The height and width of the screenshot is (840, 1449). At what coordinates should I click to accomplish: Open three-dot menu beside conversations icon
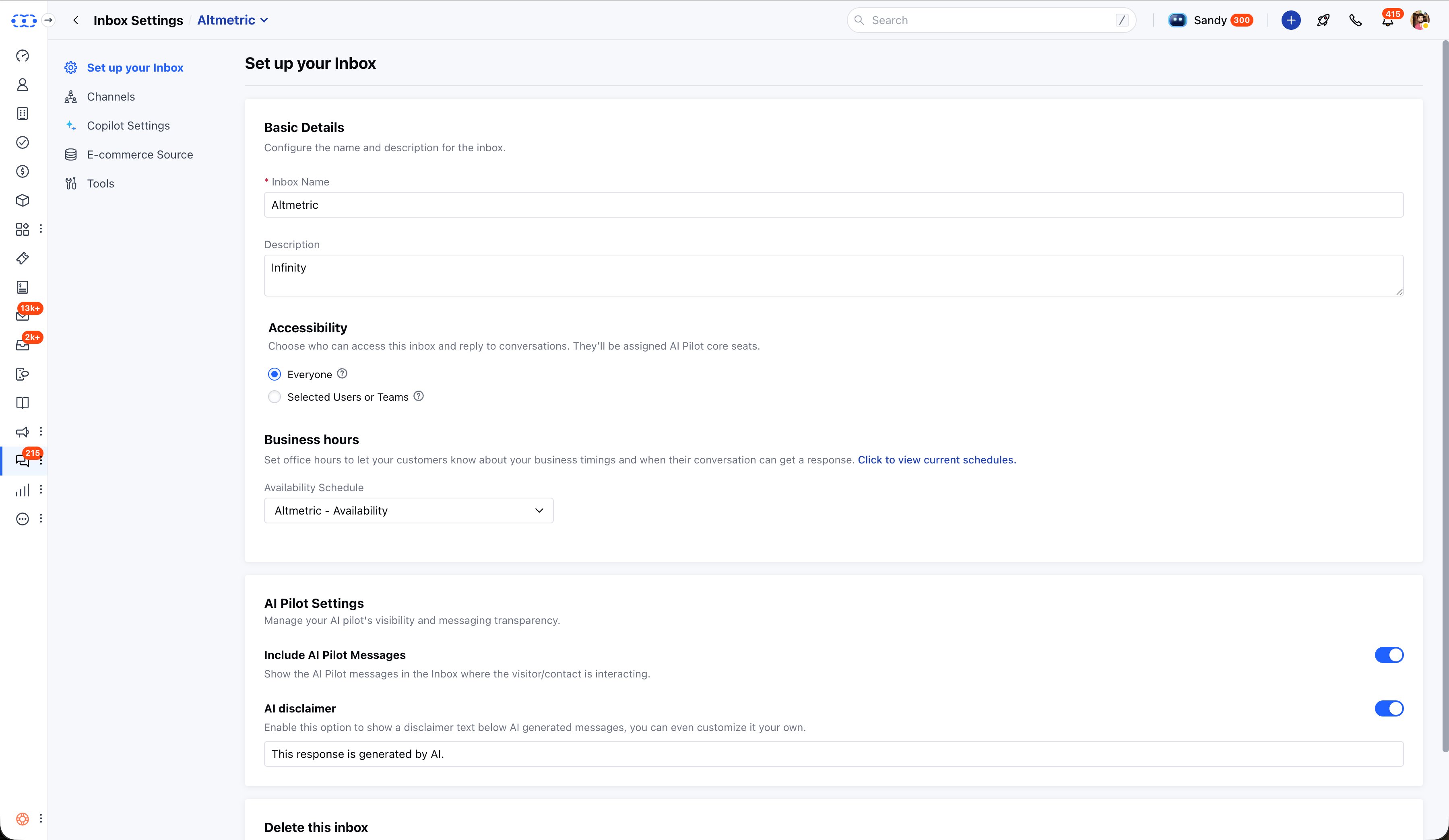click(41, 461)
